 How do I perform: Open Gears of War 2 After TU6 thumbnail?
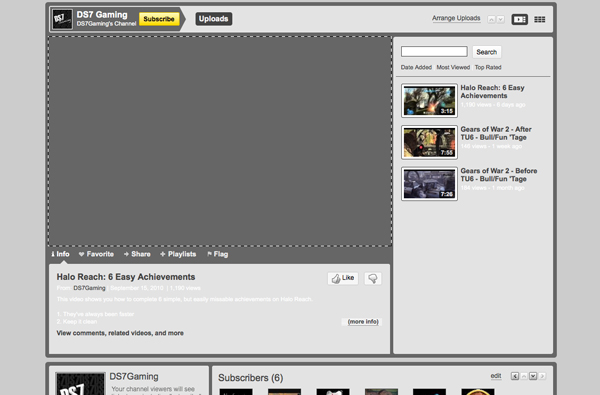[429, 142]
